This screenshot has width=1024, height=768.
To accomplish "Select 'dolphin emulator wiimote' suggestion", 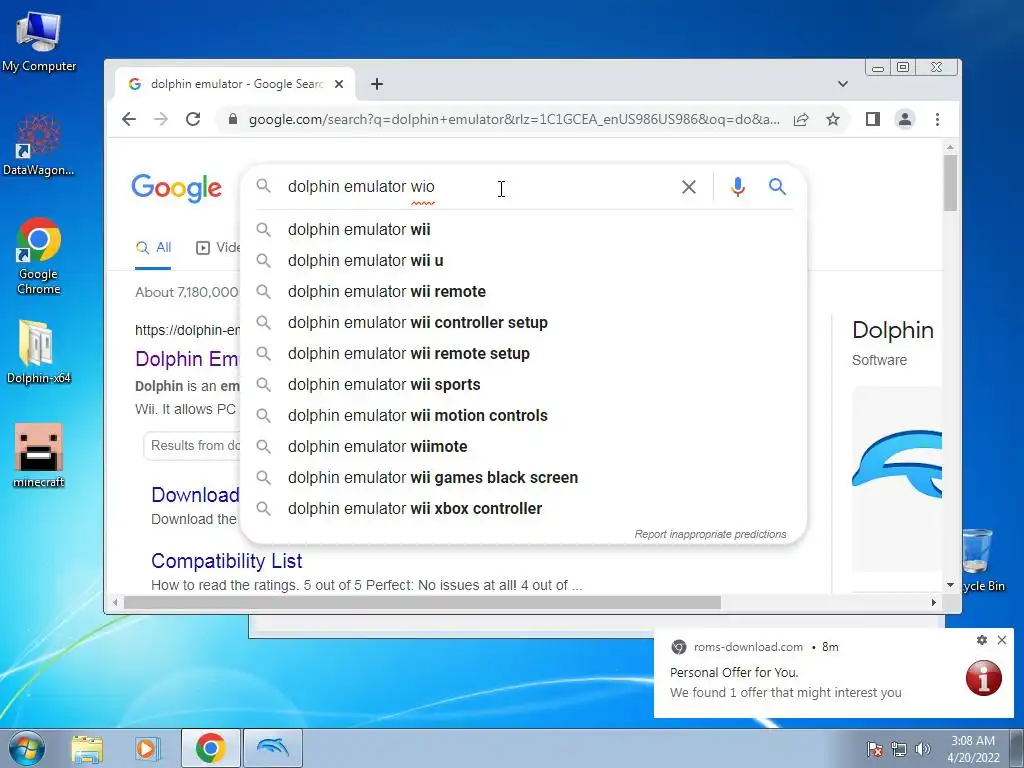I will [x=524, y=447].
